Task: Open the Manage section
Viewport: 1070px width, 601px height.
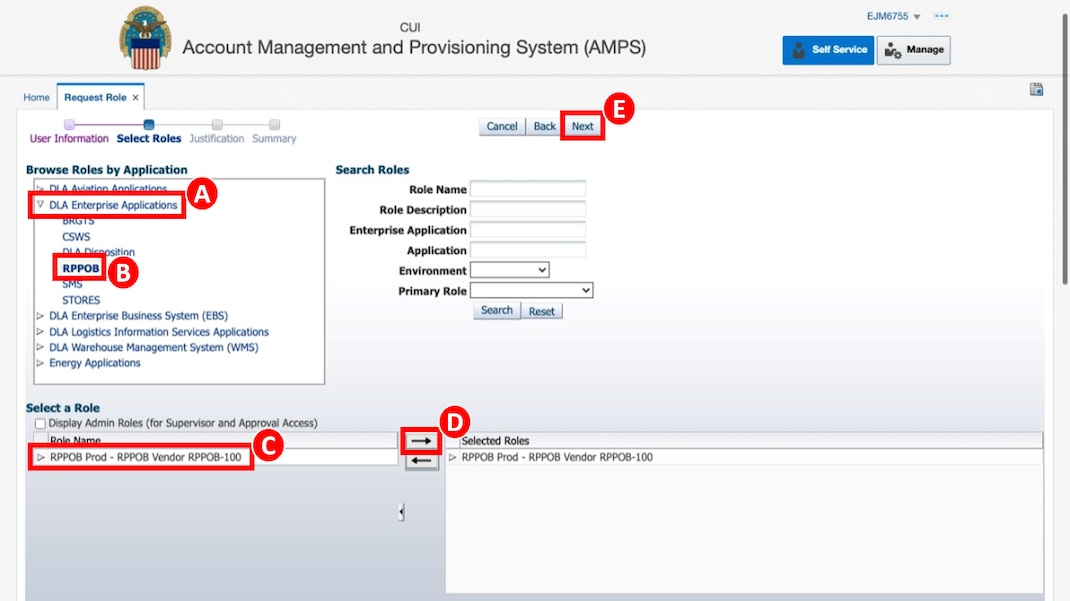Action: click(x=914, y=50)
